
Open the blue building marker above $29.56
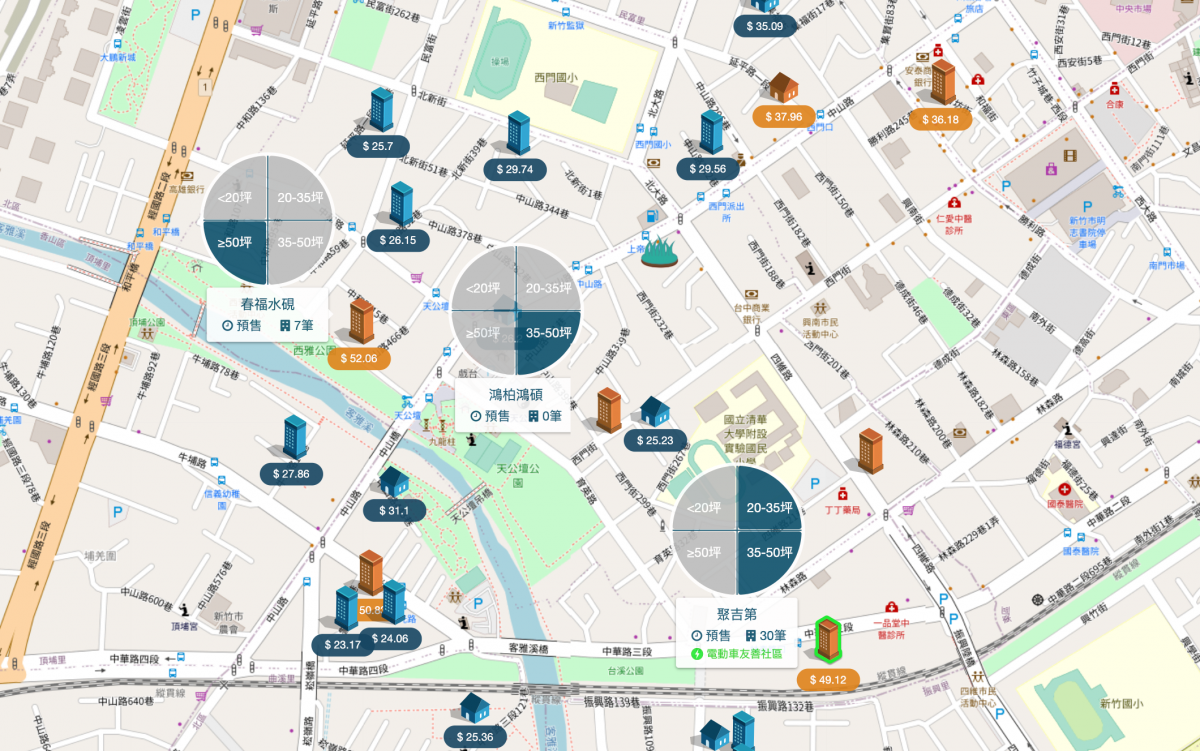pos(711,132)
